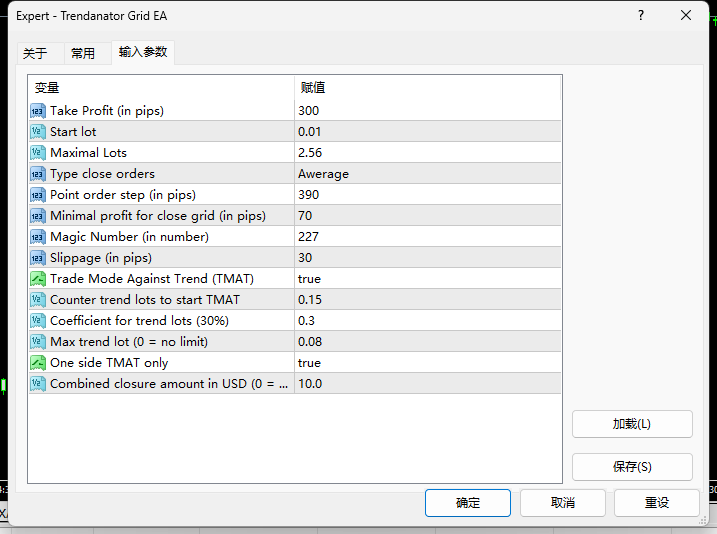Image resolution: width=717 pixels, height=534 pixels.
Task: Select Max trend lot (0 = no limit) label
Action: pos(129,342)
